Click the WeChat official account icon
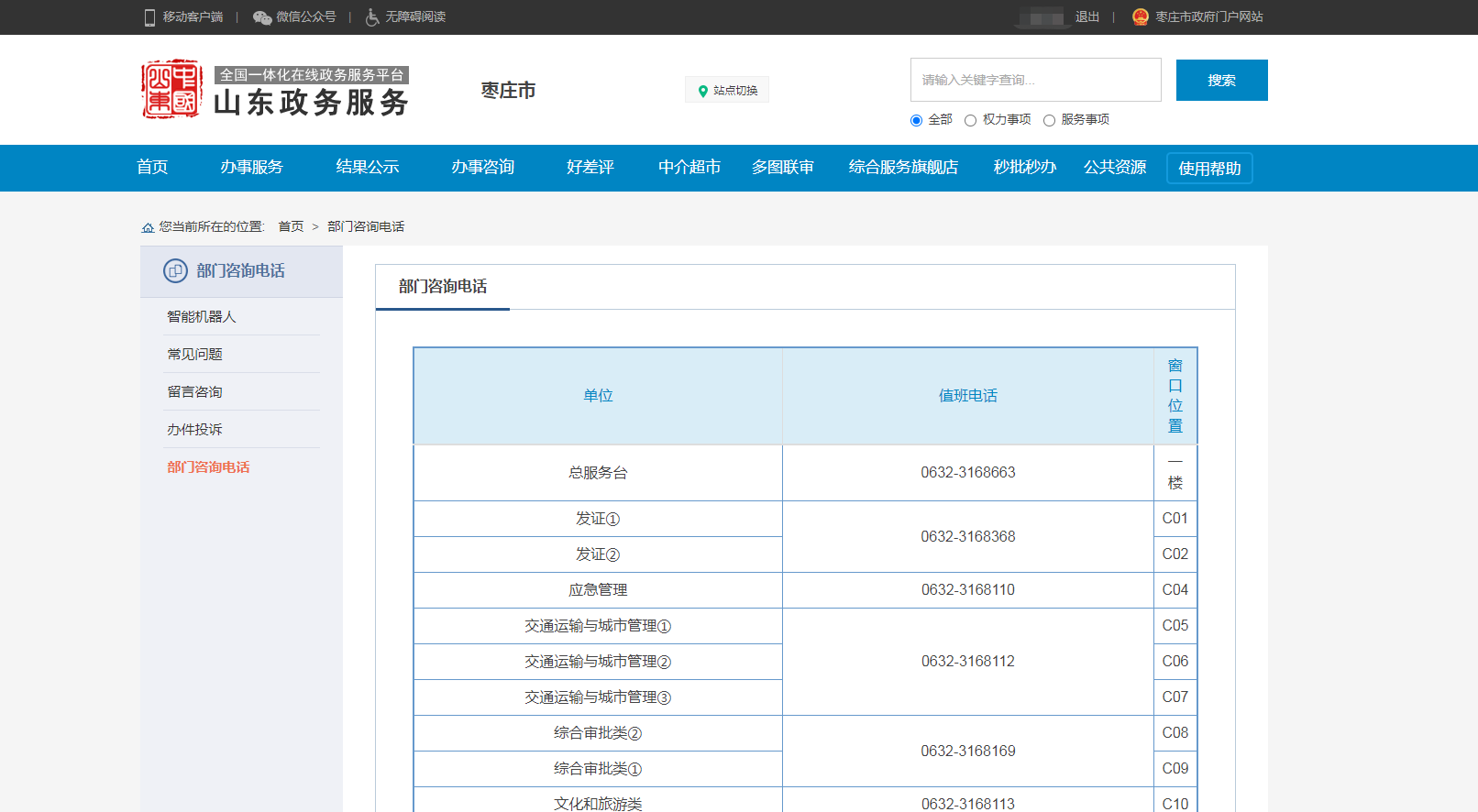 262,17
